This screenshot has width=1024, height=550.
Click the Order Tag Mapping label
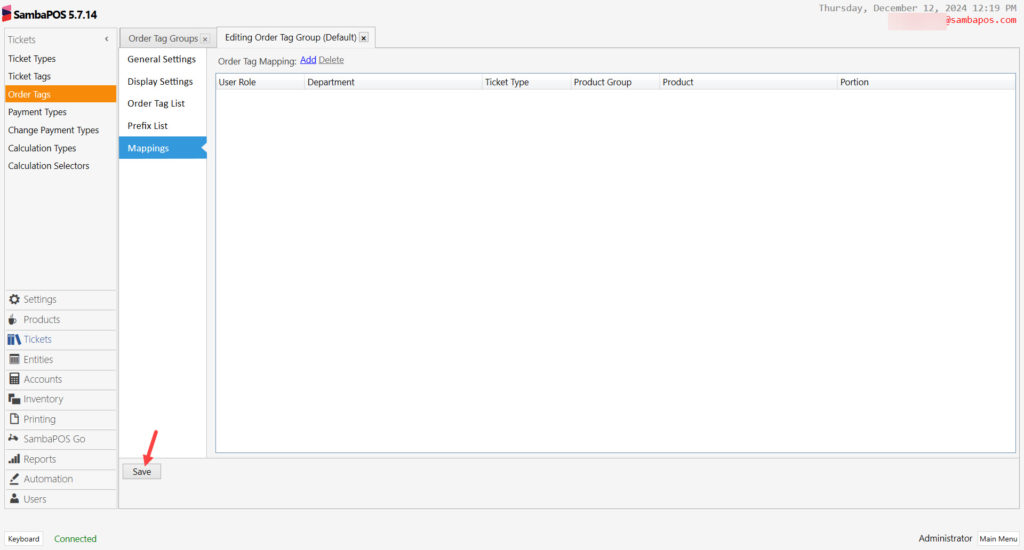[257, 61]
